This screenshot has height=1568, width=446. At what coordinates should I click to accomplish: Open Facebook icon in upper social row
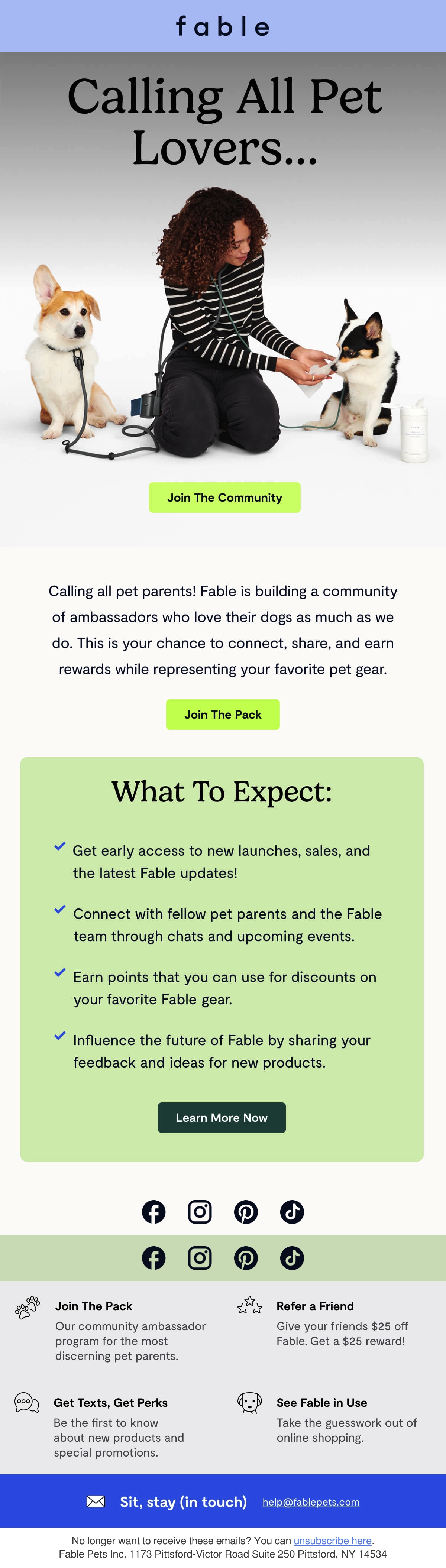153,1211
